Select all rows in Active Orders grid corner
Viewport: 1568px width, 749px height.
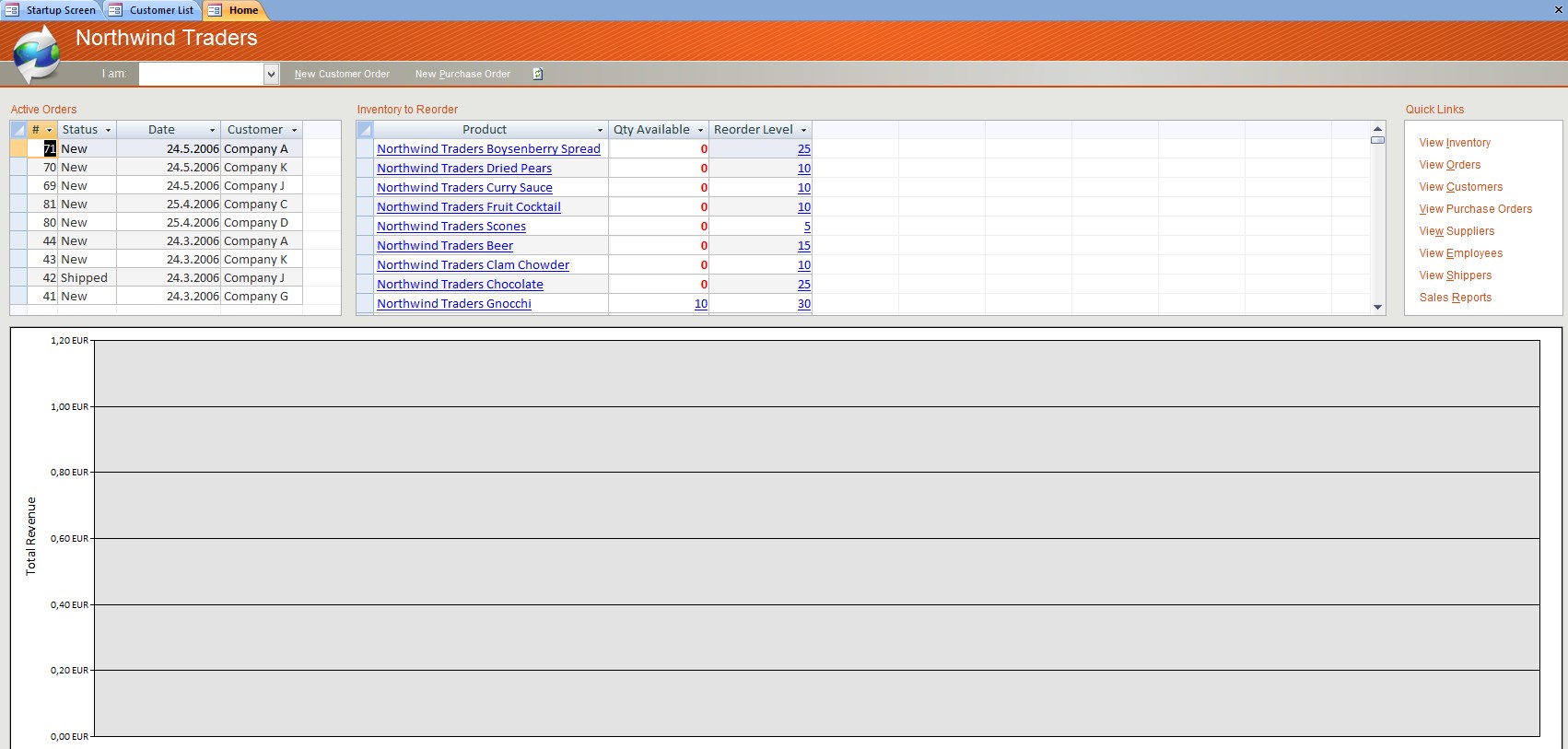coord(18,130)
